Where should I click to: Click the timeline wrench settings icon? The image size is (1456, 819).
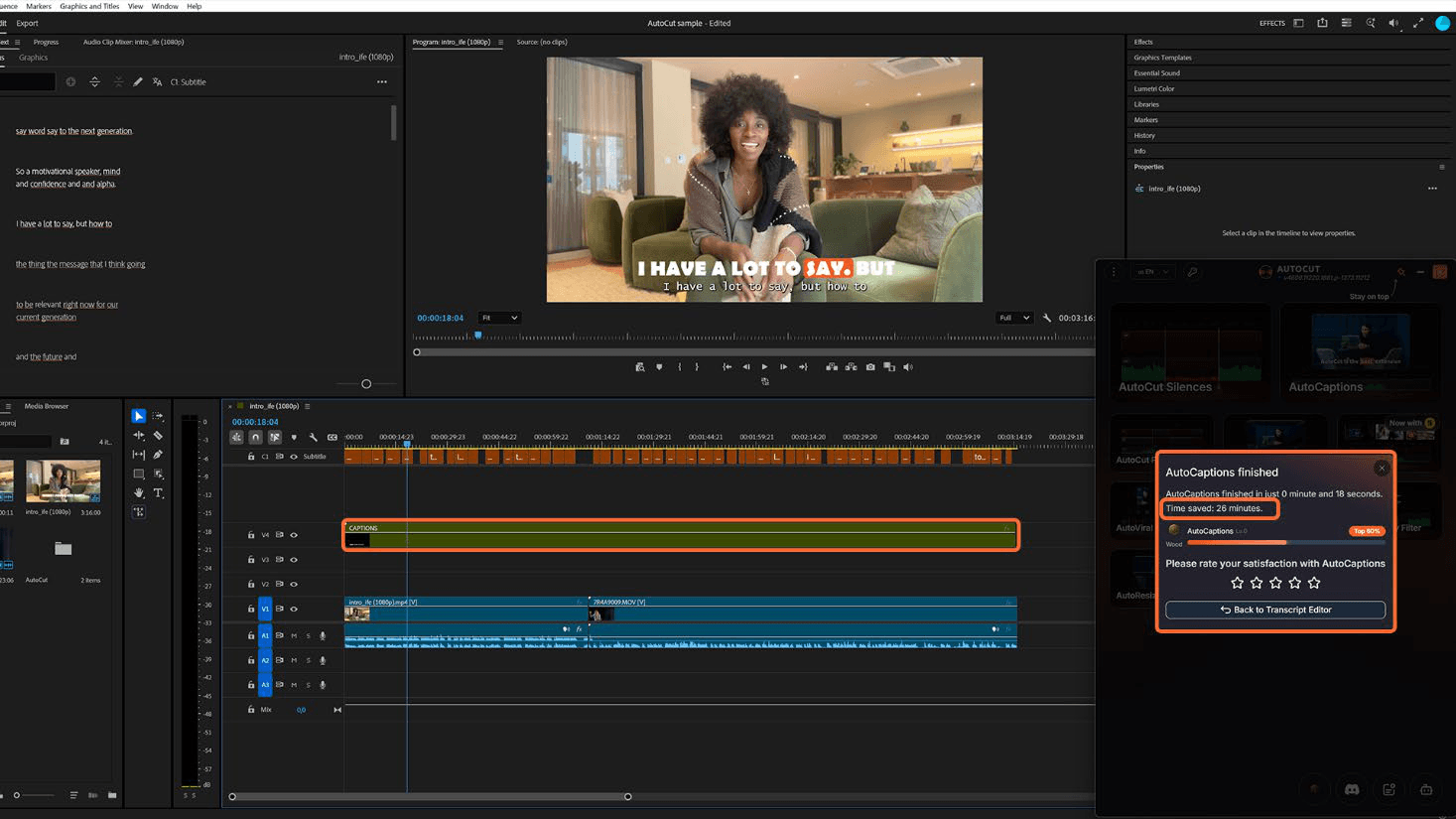tap(314, 437)
